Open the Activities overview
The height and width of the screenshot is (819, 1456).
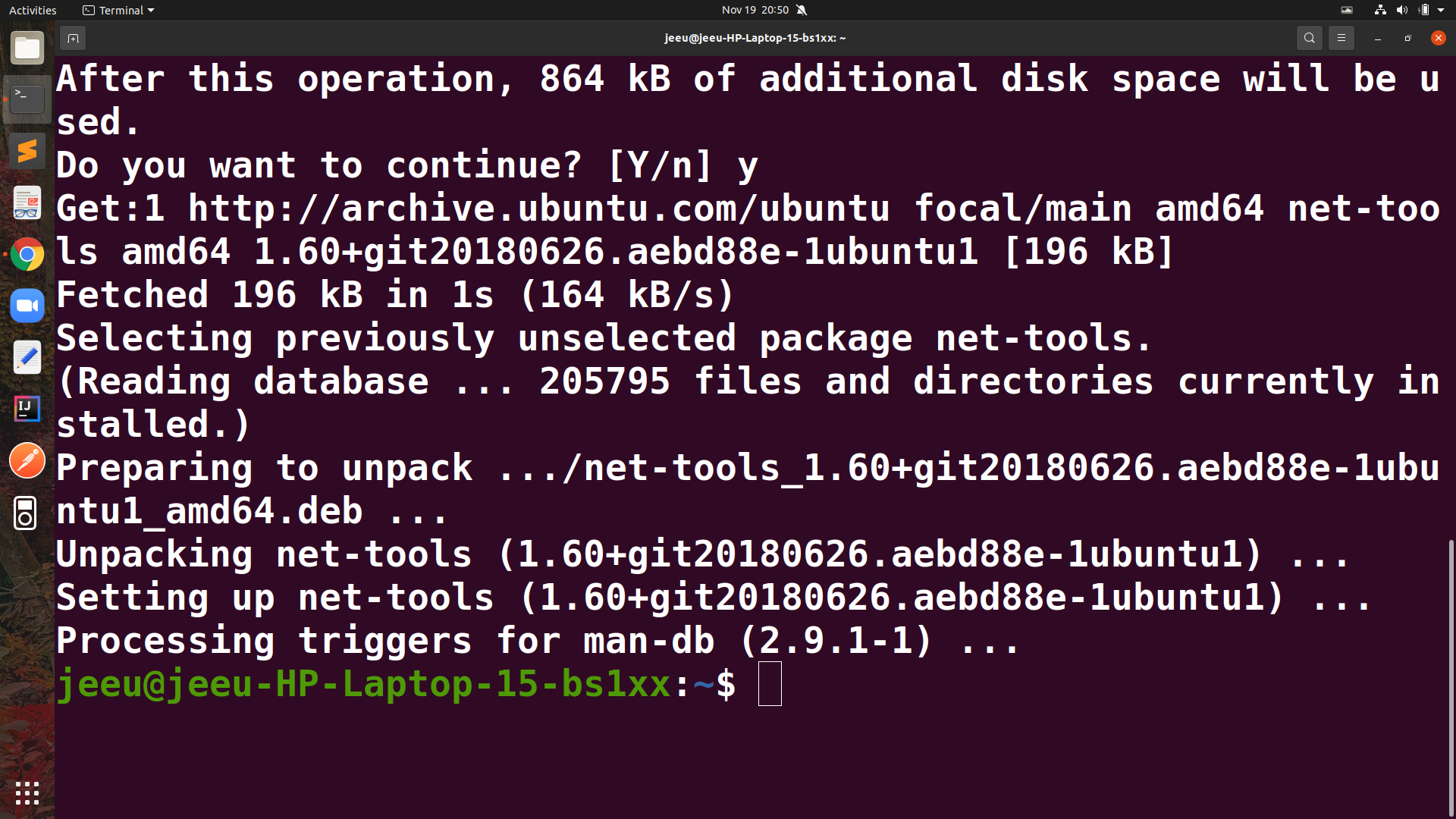tap(33, 10)
